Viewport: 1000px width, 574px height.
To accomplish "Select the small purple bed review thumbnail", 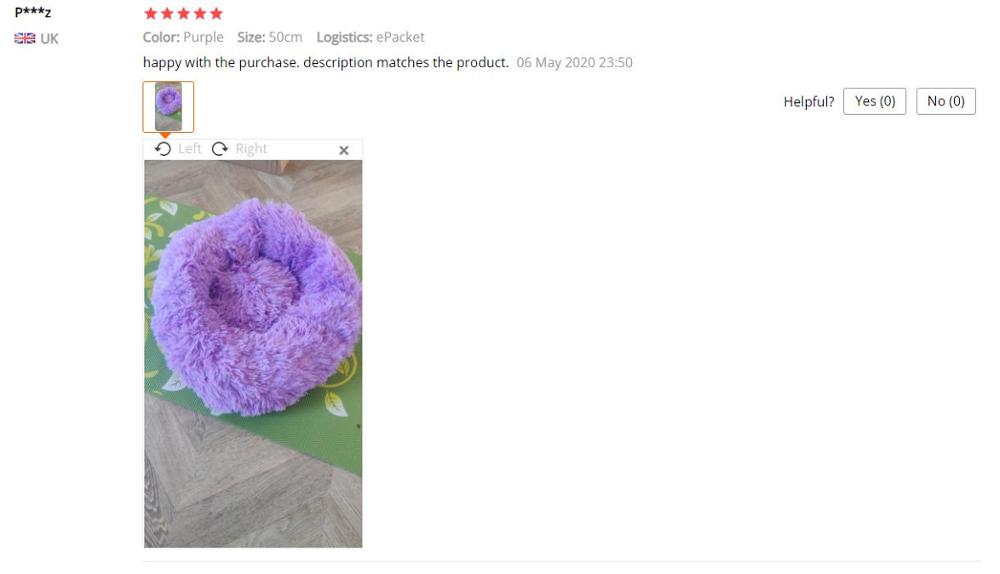I will [168, 107].
